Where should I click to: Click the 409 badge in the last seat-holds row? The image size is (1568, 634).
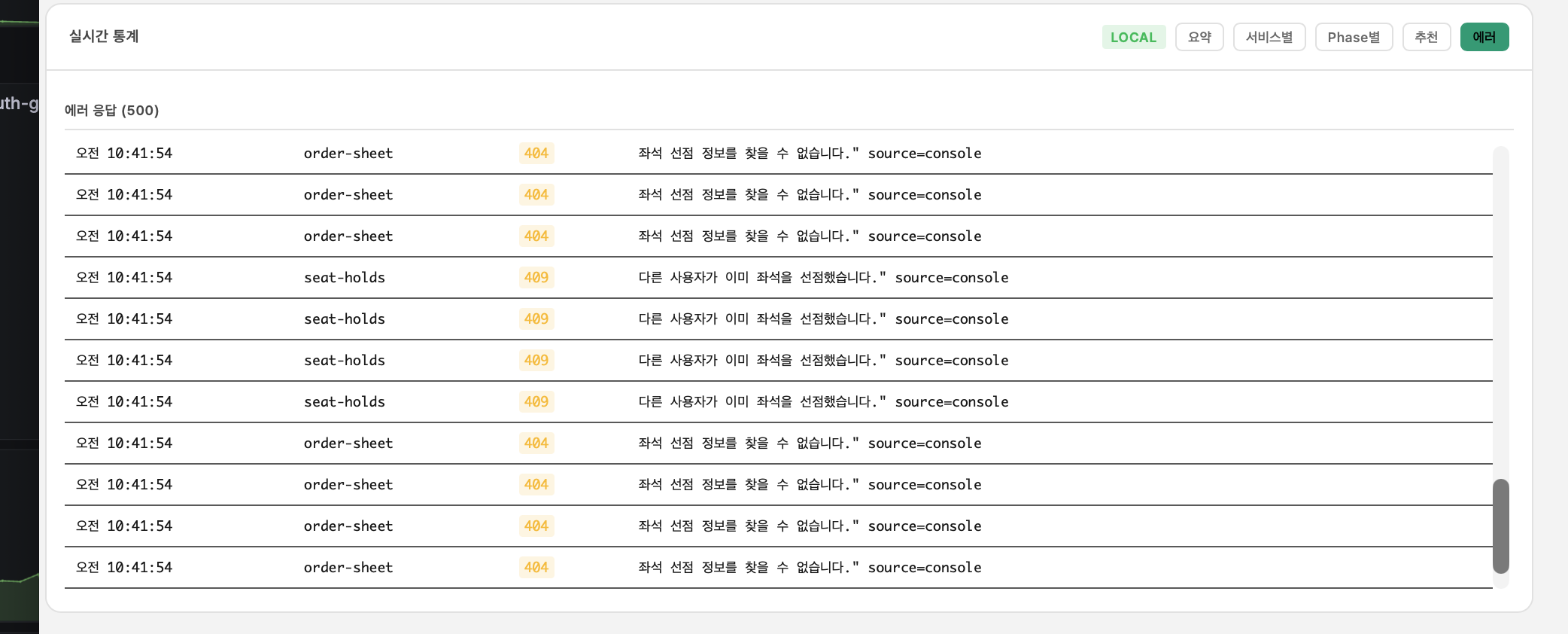coord(536,402)
